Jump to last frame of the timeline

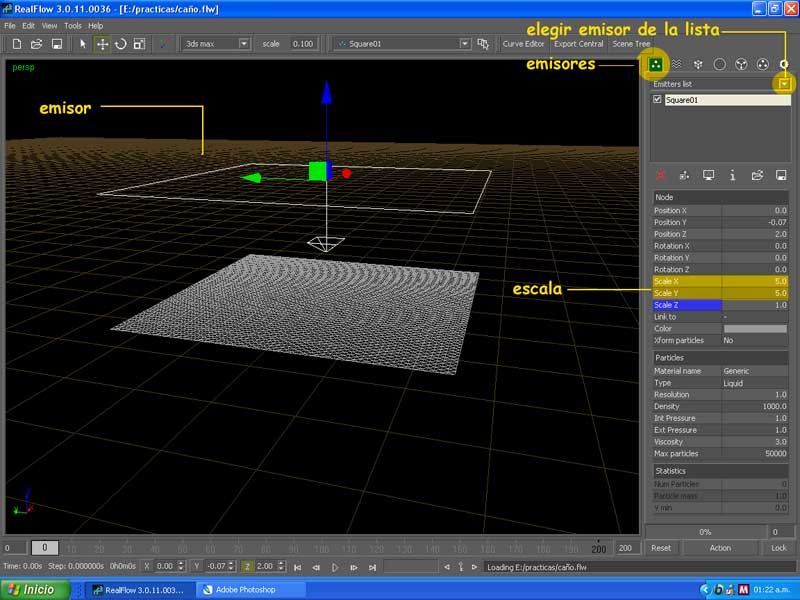click(372, 567)
